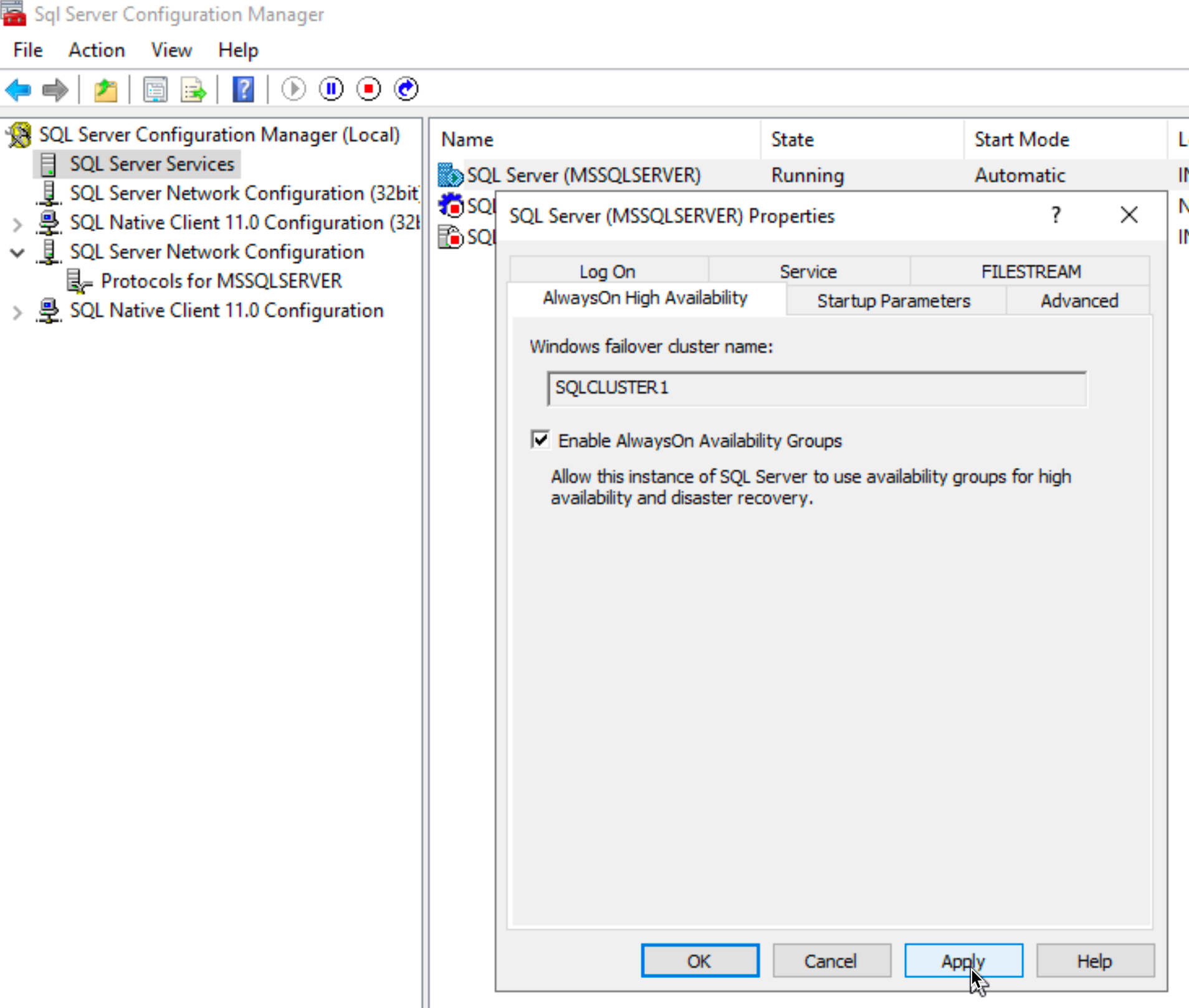This screenshot has width=1189, height=1008.
Task: Open the Help menu
Action: 238,50
